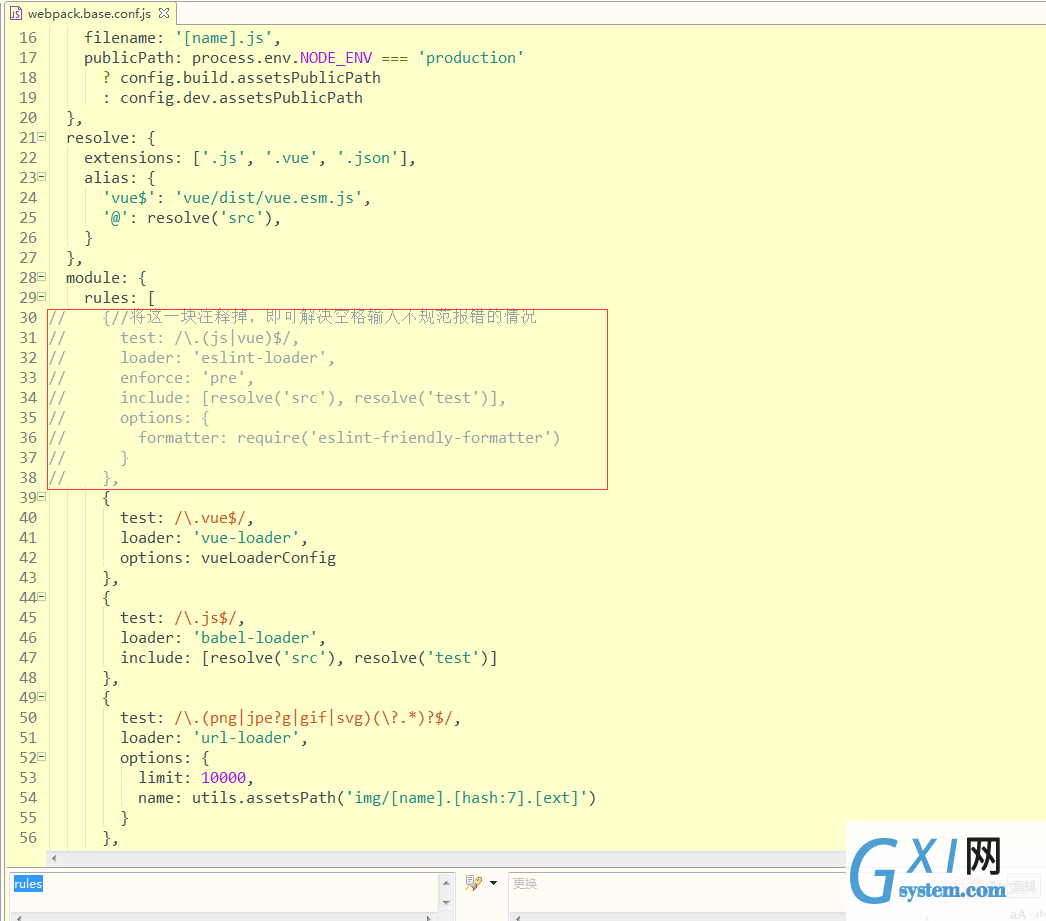Open dropdown arrow beside search options icon
This screenshot has width=1046, height=921.
494,883
